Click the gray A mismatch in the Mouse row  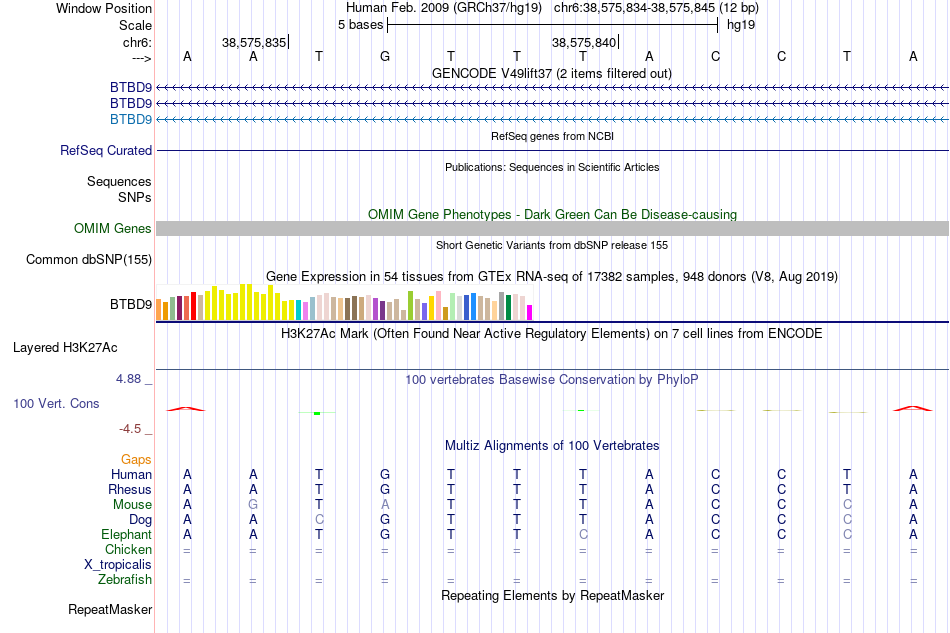[x=385, y=505]
